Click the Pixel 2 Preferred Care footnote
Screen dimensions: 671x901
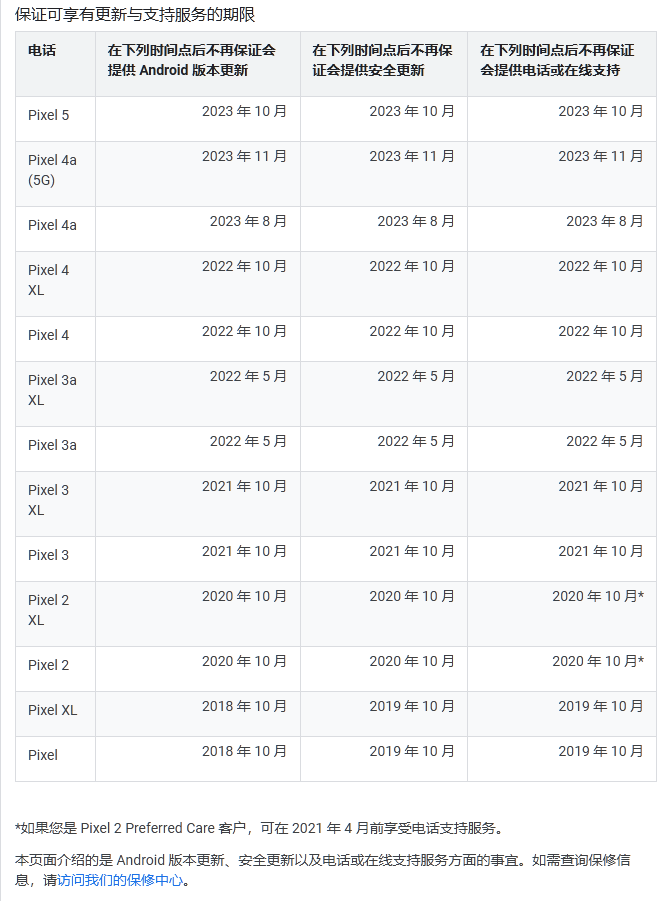coord(258,828)
